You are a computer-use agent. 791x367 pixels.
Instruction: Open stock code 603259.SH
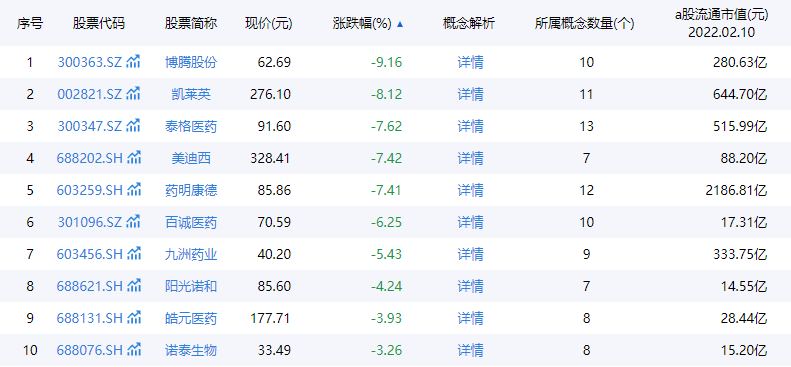coord(90,190)
